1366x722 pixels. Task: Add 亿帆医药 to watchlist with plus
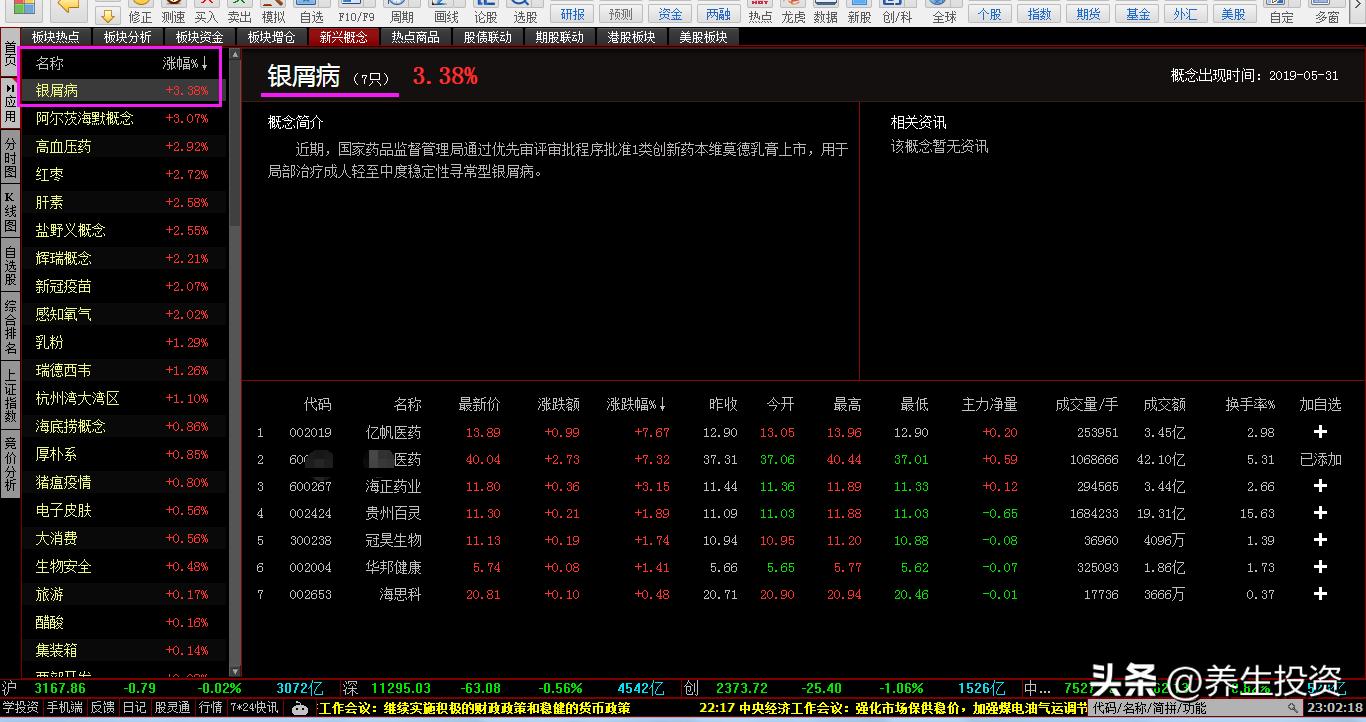click(1320, 432)
